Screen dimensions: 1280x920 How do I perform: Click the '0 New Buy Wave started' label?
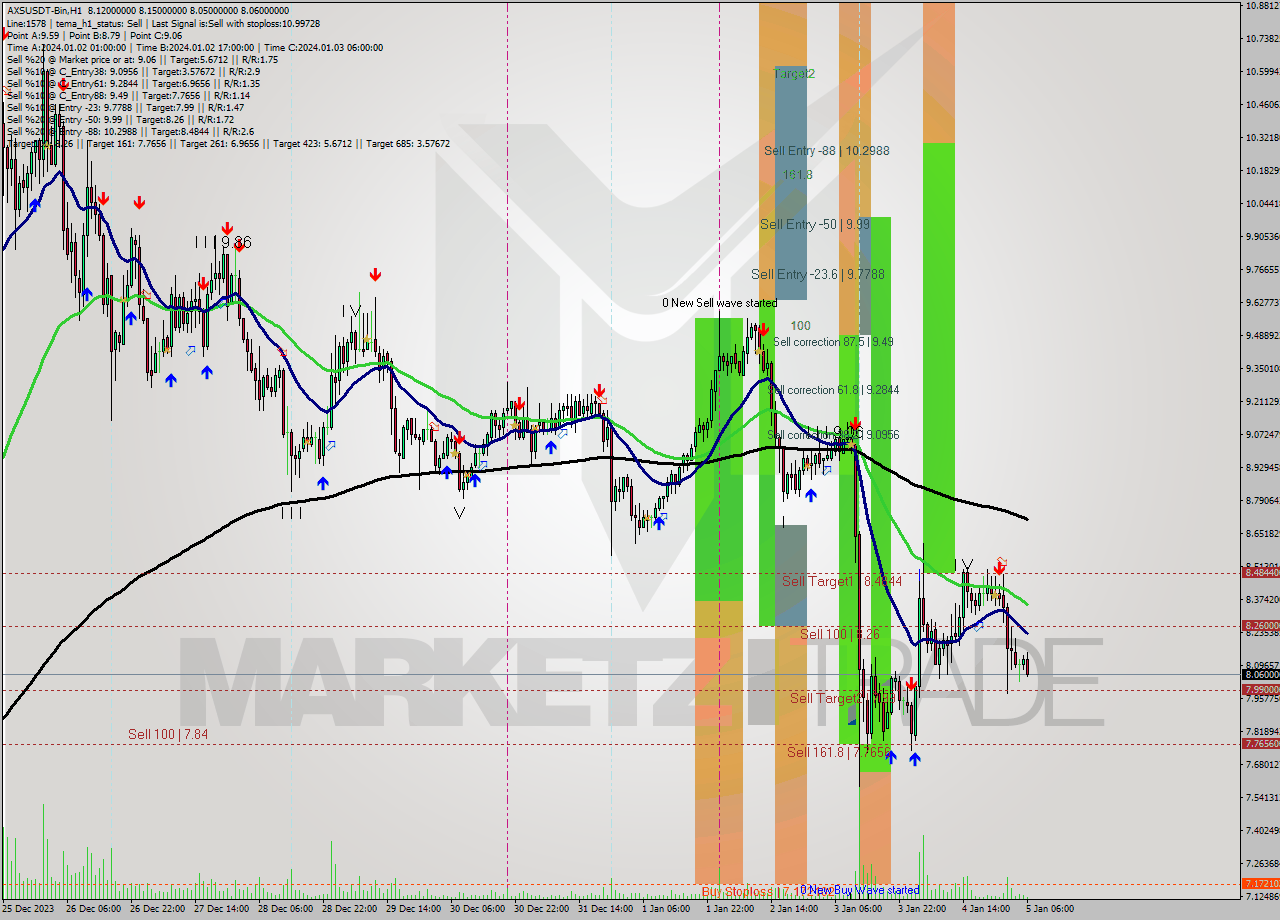858,889
